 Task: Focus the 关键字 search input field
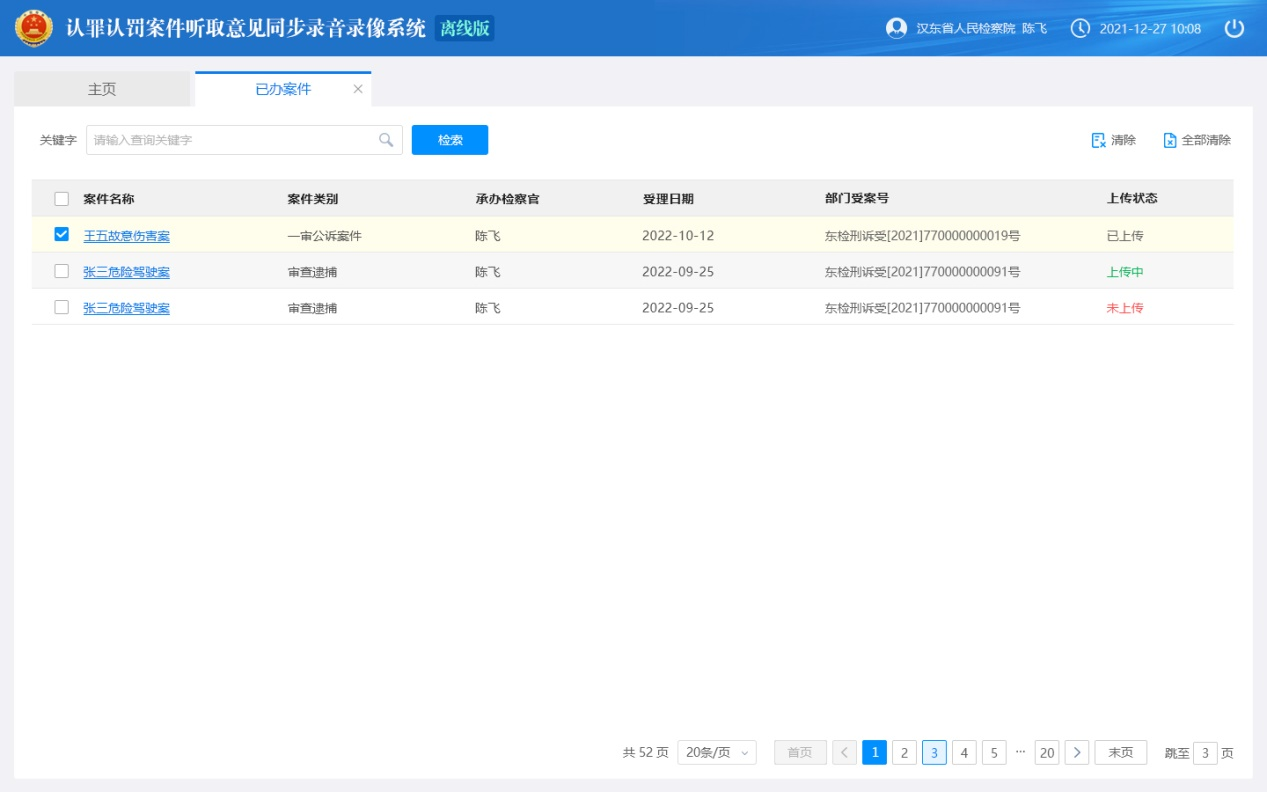point(232,140)
